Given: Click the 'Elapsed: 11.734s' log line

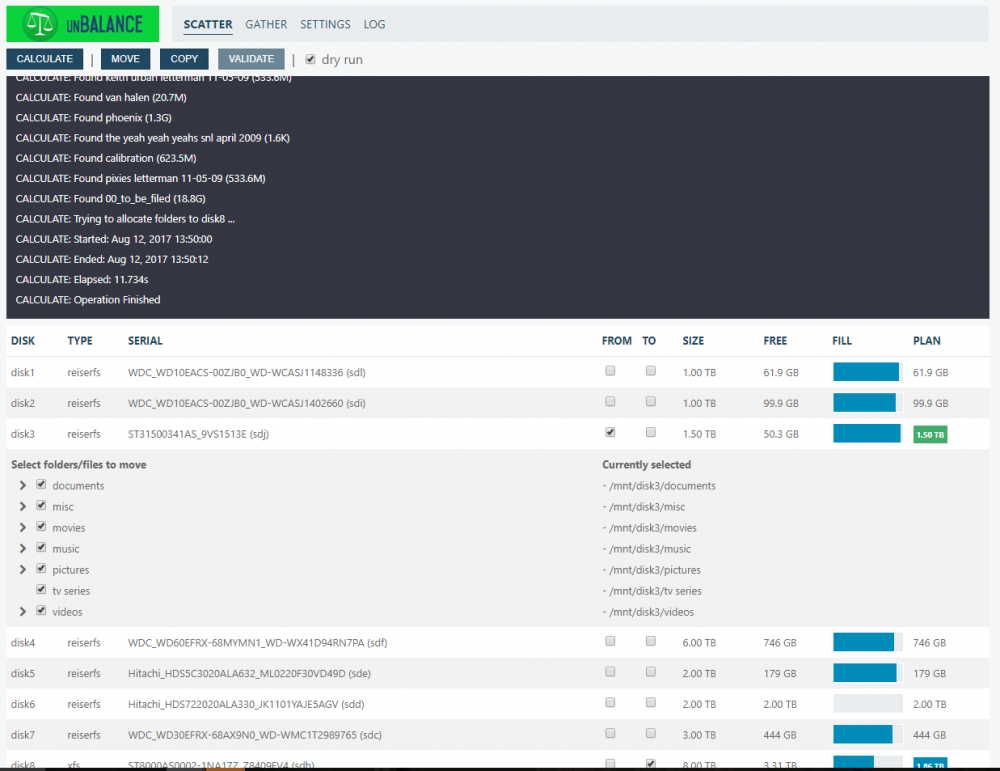Looking at the screenshot, I should [82, 279].
